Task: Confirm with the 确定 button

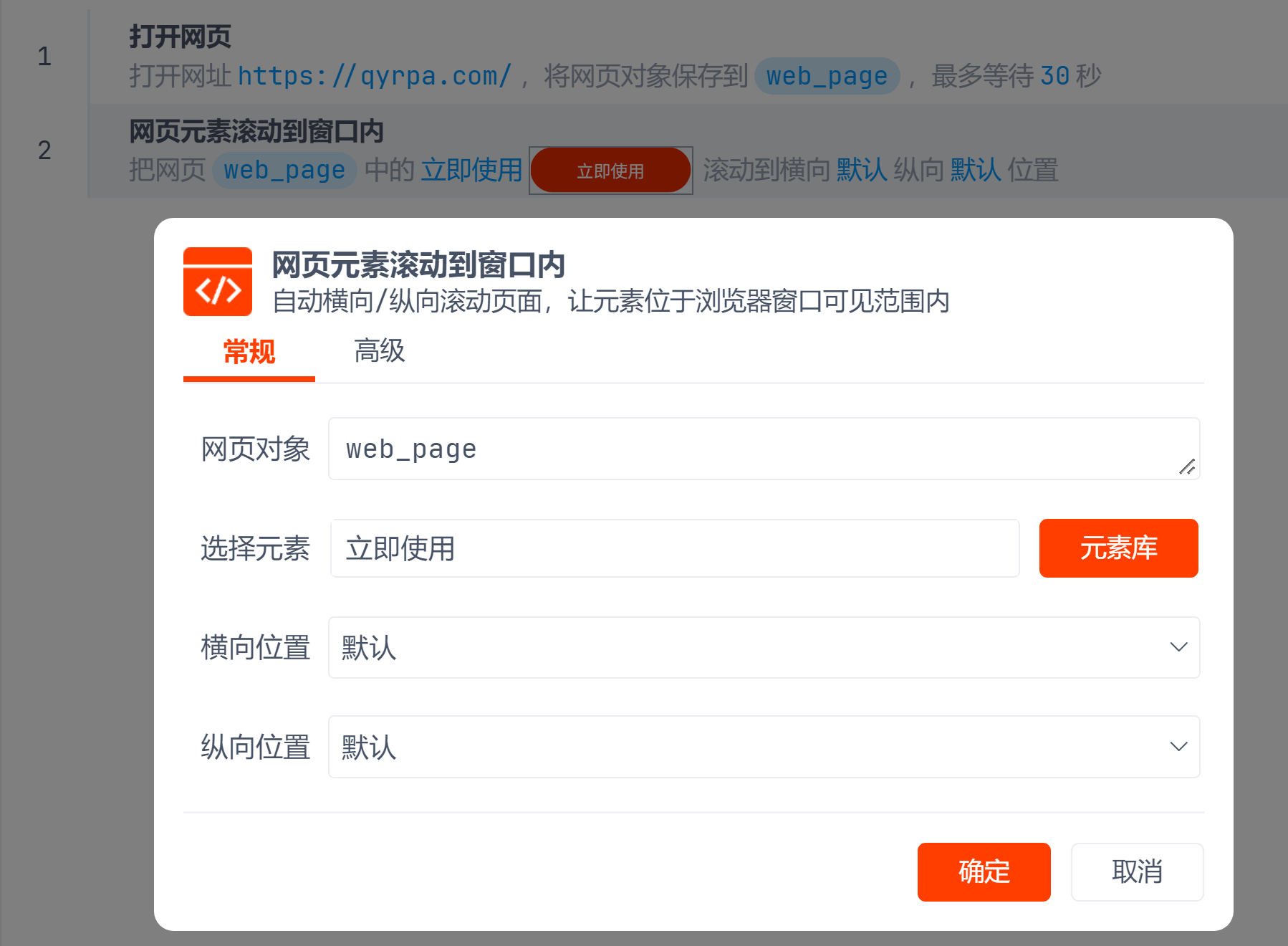Action: click(x=984, y=871)
